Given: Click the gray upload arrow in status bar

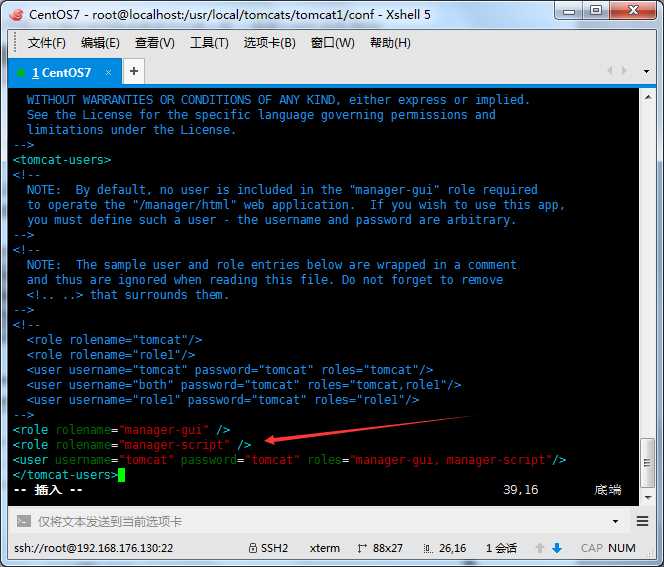Looking at the screenshot, I should (x=540, y=548).
